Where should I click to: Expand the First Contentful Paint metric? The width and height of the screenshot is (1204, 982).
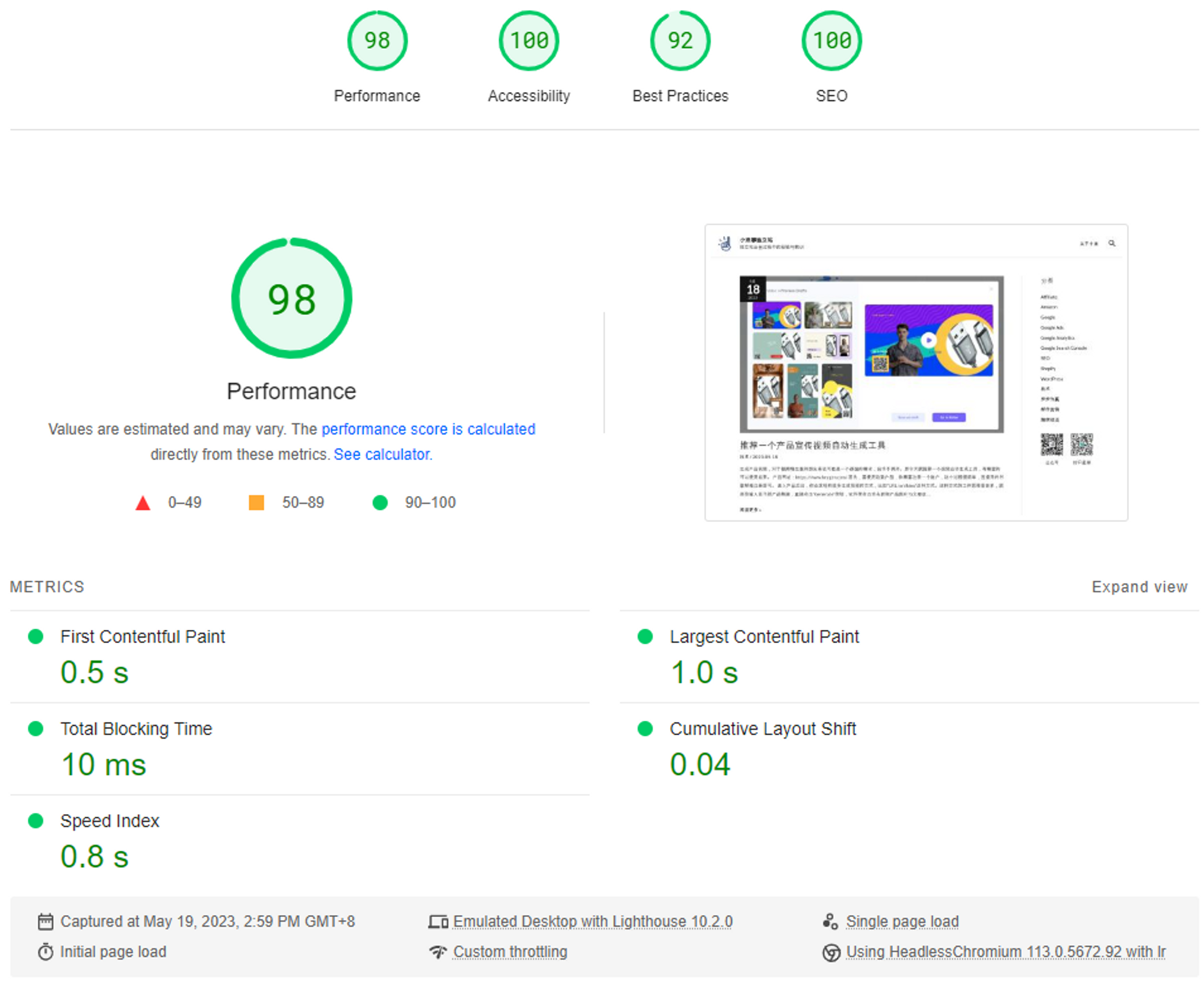pyautogui.click(x=143, y=636)
